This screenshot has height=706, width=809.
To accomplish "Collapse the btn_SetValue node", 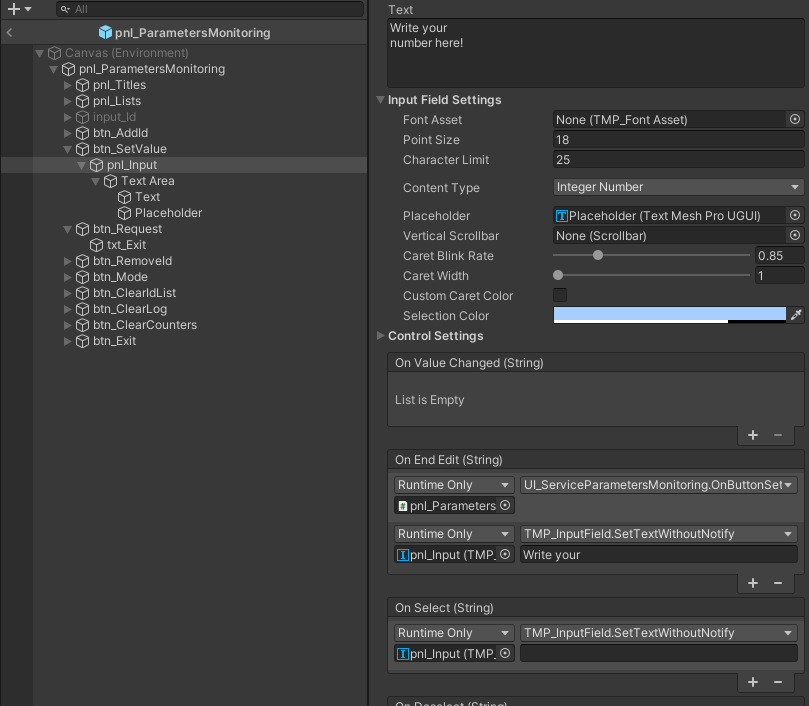I will (67, 149).
